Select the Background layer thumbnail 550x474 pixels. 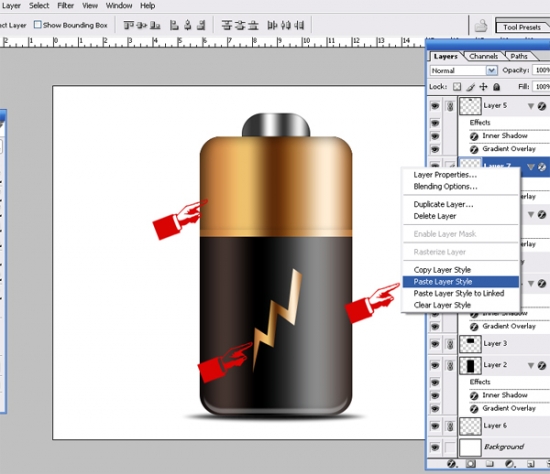pos(470,448)
